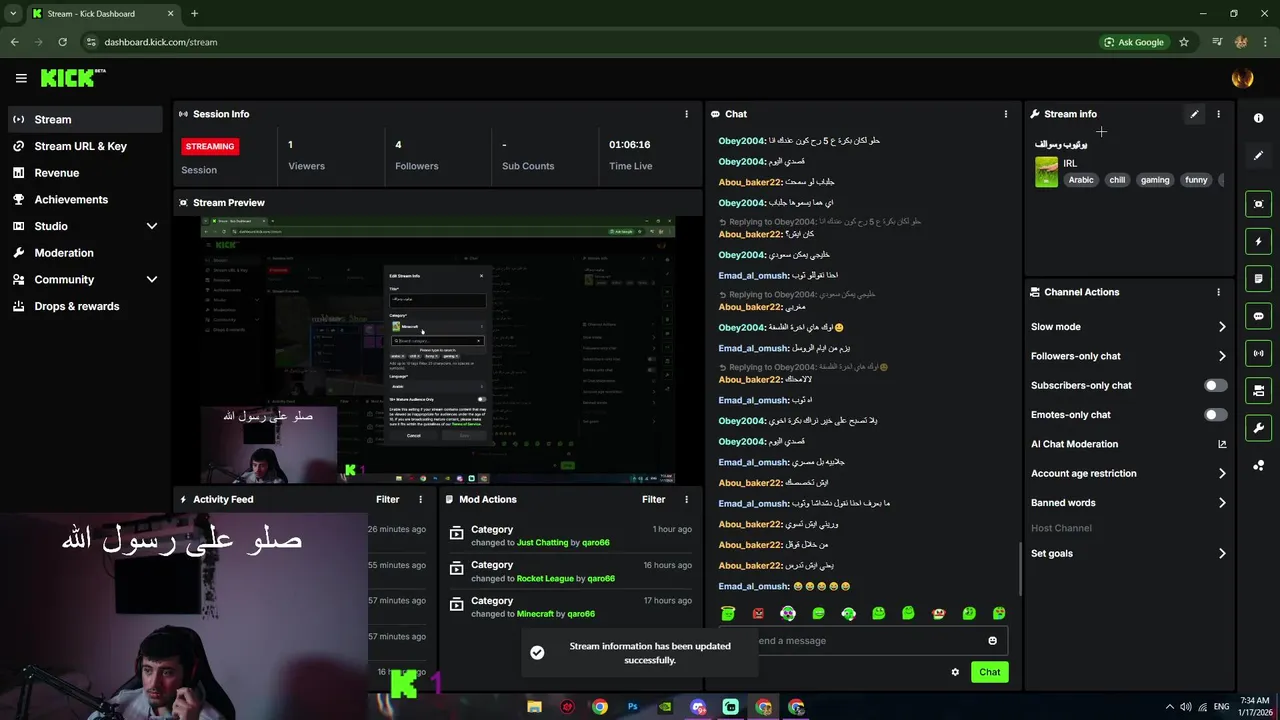Screen dimensions: 1280x720
Task: Open the user profile avatar menu
Action: point(1242,78)
